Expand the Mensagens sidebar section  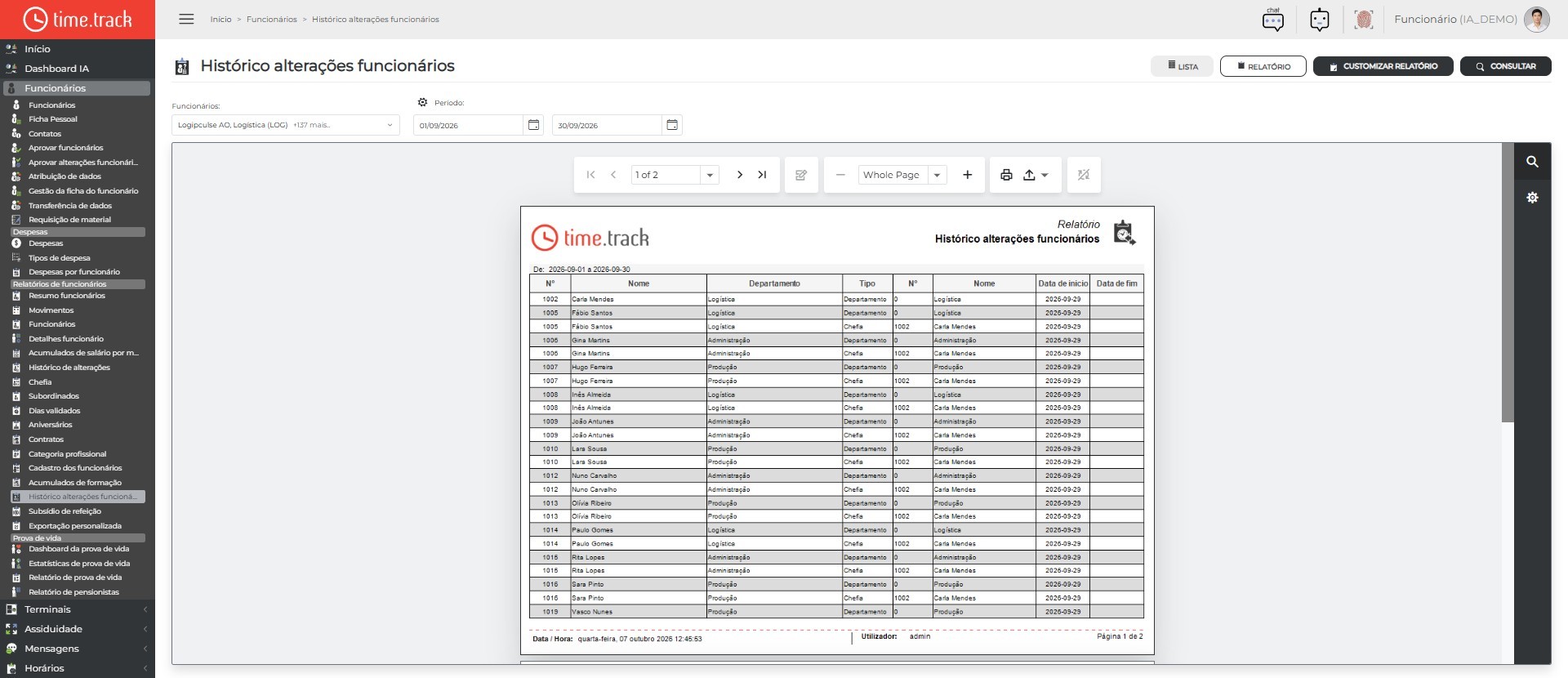78,649
